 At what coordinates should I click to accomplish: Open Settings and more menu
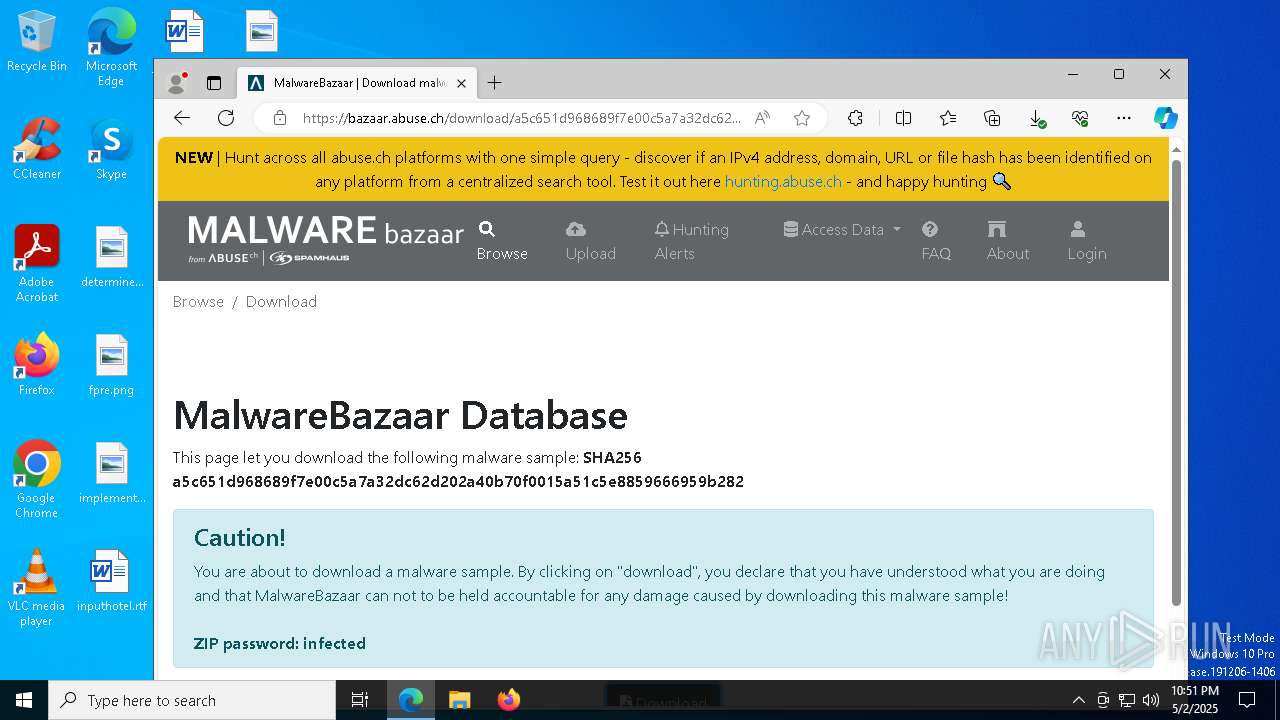[x=1124, y=118]
